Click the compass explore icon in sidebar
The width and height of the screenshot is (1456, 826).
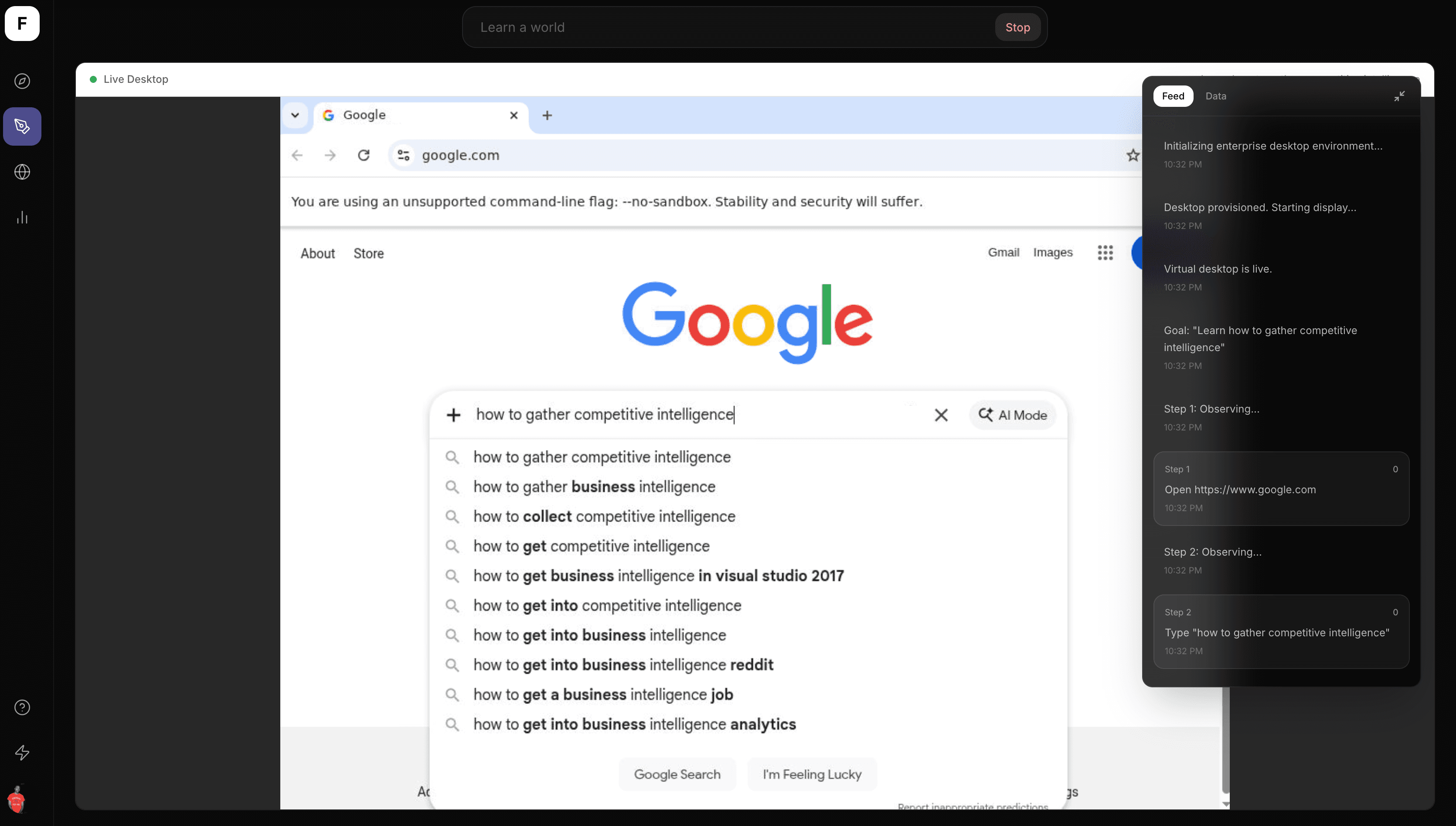(22, 81)
